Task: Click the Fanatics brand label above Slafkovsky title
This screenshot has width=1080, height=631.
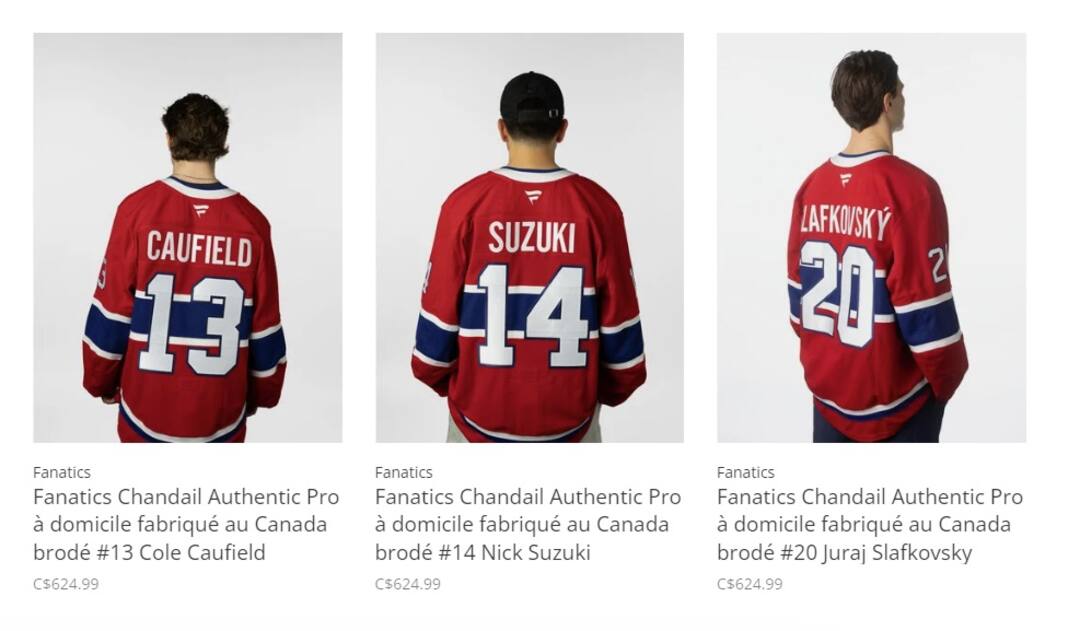Action: [746, 472]
